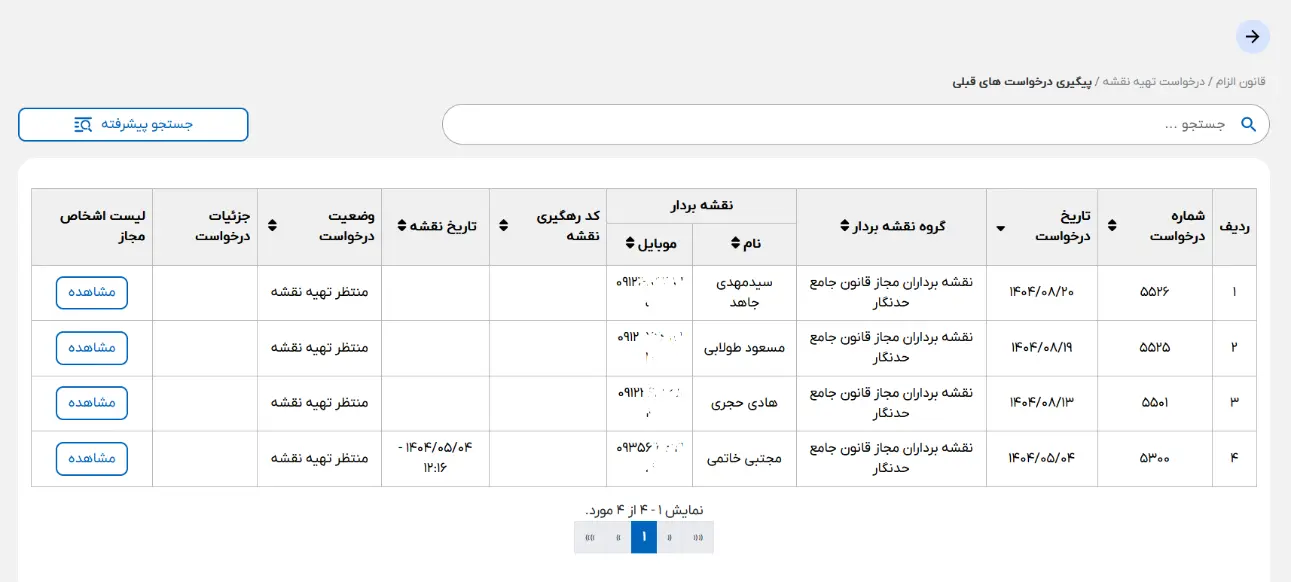Click پیگیری درخواست های قبلی breadcrumb
Screen dimensions: 1291x582
point(1024,81)
